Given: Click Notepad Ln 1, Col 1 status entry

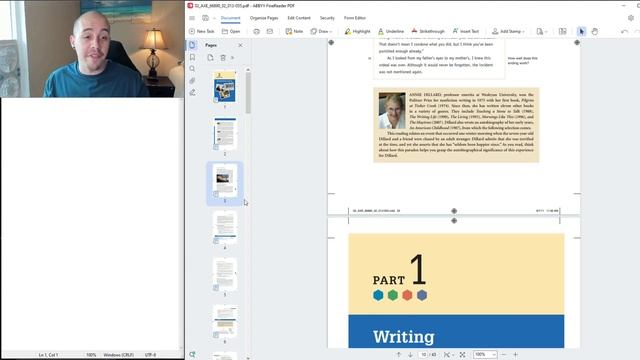Looking at the screenshot, I should pos(49,355).
